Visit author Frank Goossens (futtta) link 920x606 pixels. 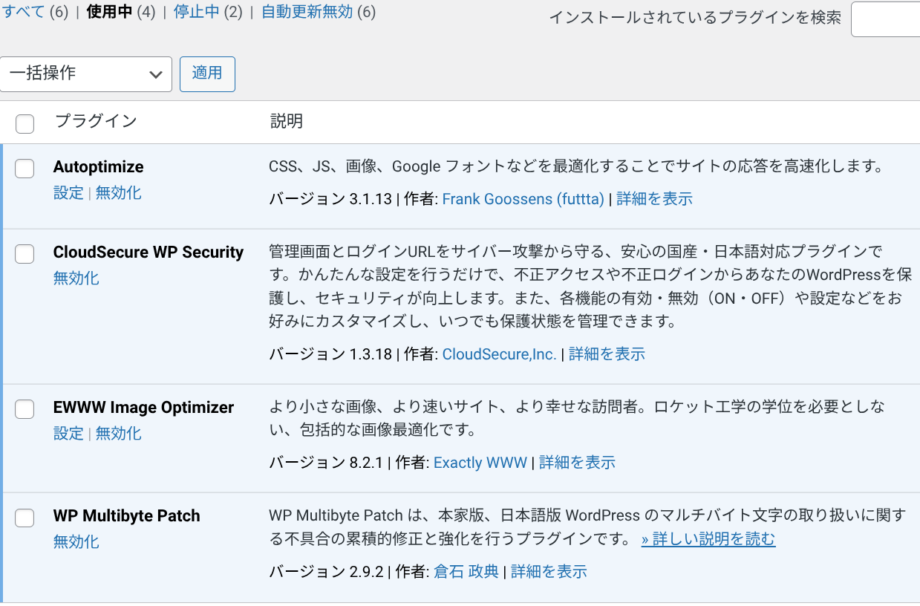(523, 199)
